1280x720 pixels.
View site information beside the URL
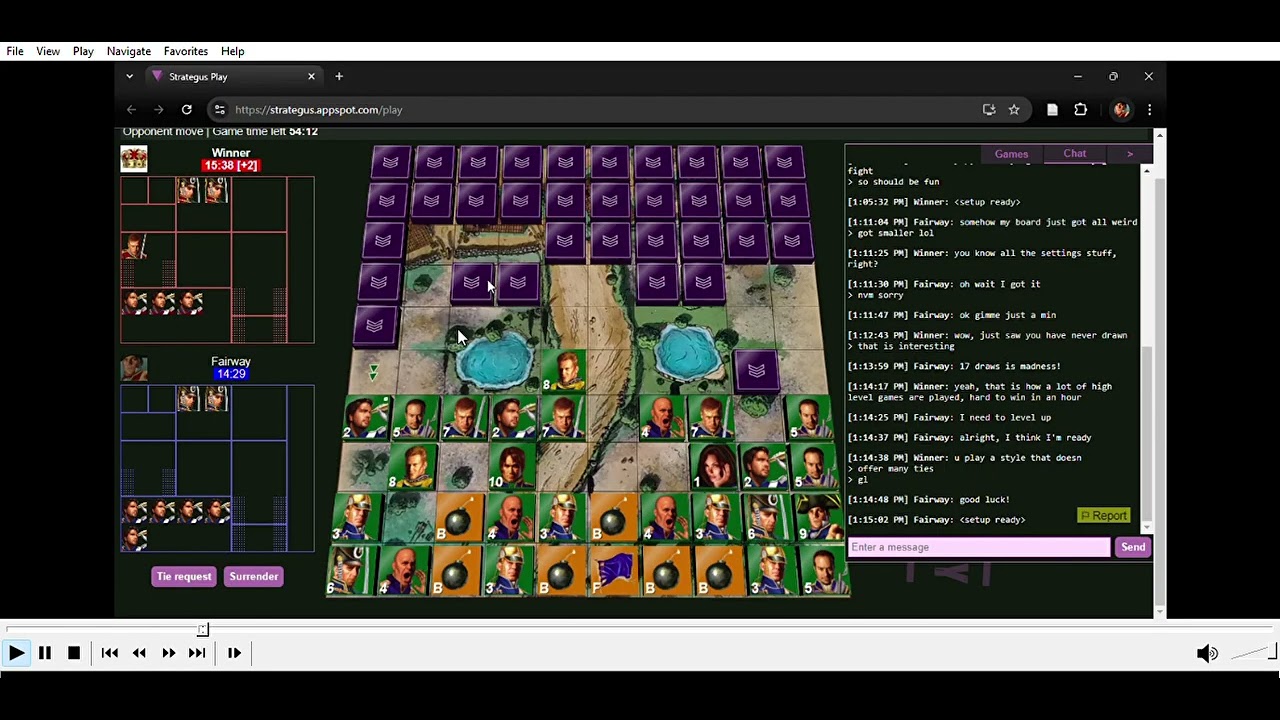(220, 110)
